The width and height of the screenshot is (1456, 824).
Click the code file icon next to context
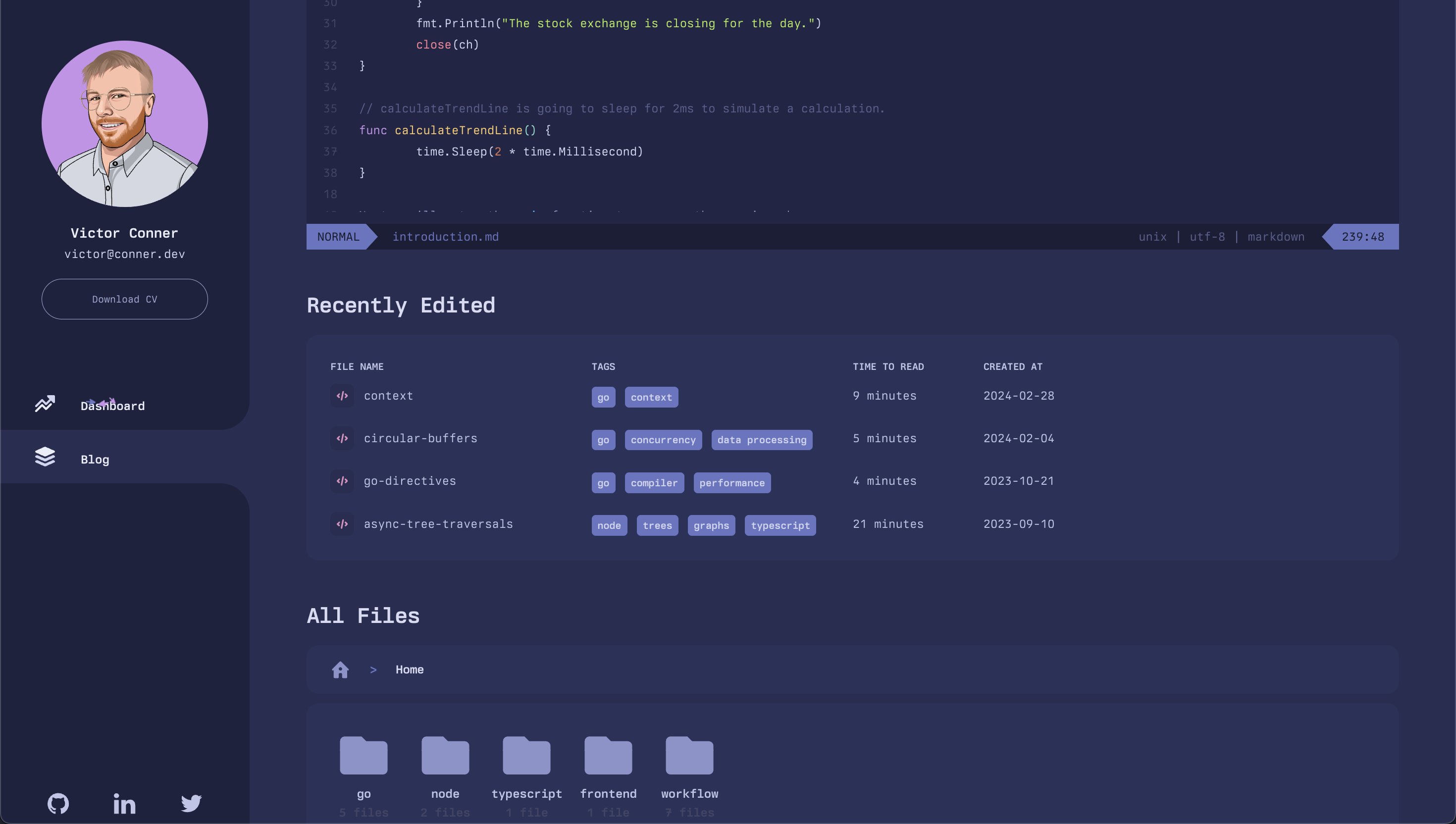[341, 395]
